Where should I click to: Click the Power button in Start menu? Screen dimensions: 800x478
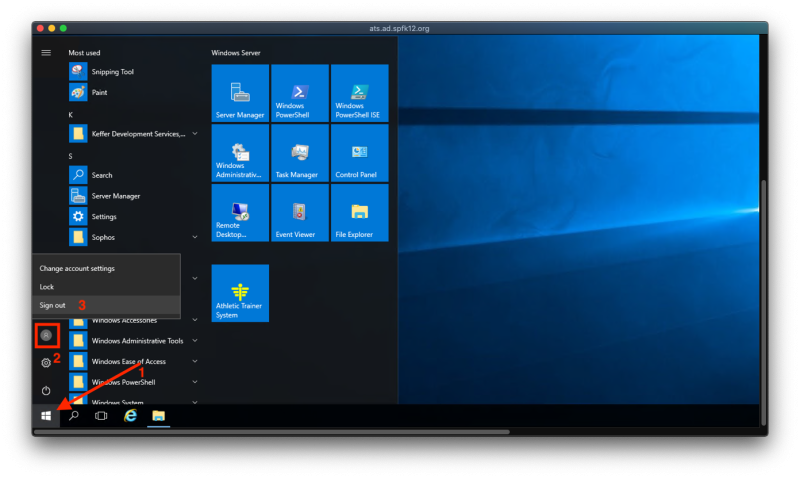tap(45, 390)
